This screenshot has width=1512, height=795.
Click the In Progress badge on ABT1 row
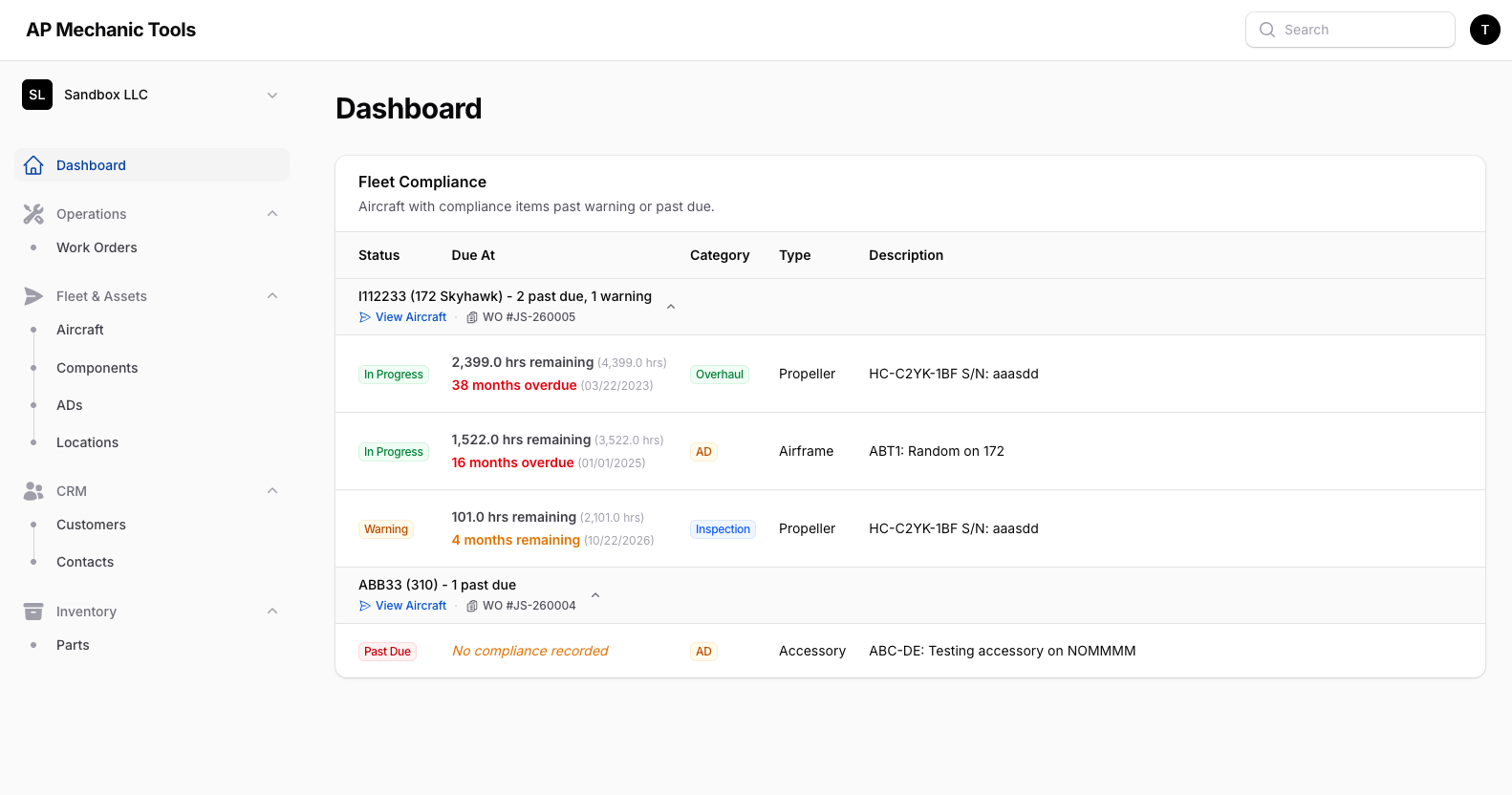coord(394,452)
